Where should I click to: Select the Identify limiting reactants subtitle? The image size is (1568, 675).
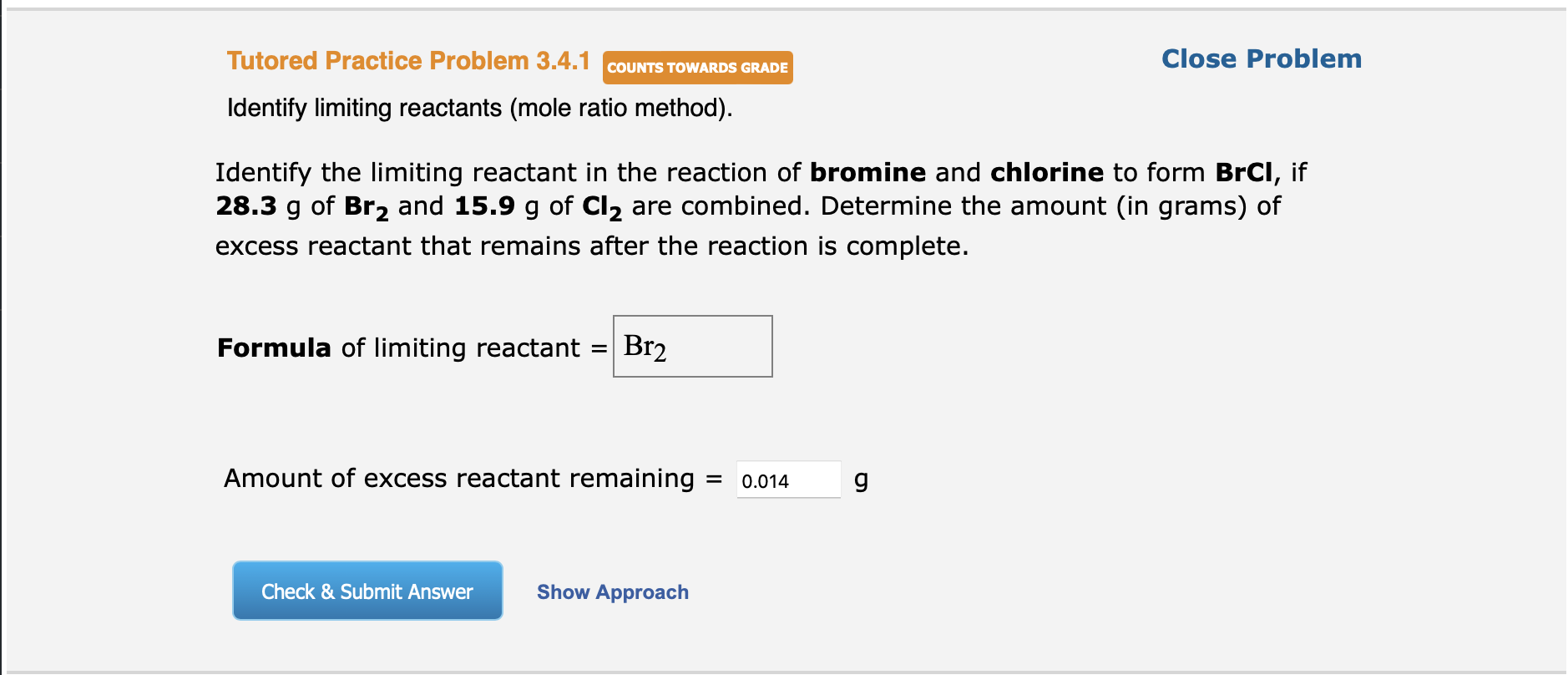[x=478, y=108]
